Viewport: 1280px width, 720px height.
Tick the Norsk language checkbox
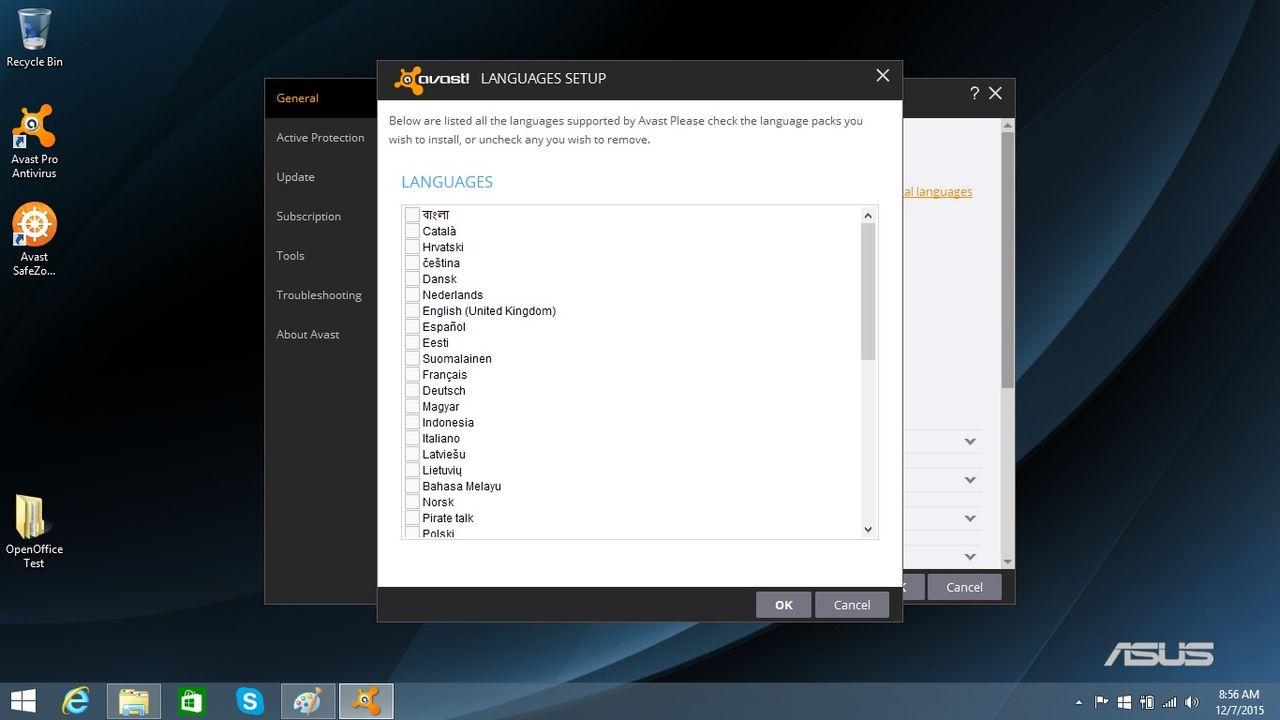coord(412,502)
